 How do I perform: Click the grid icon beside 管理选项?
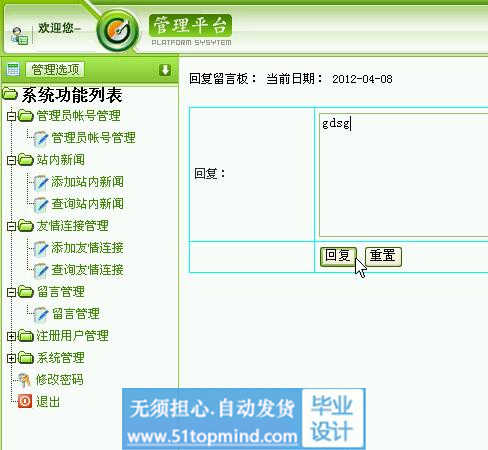click(13, 70)
